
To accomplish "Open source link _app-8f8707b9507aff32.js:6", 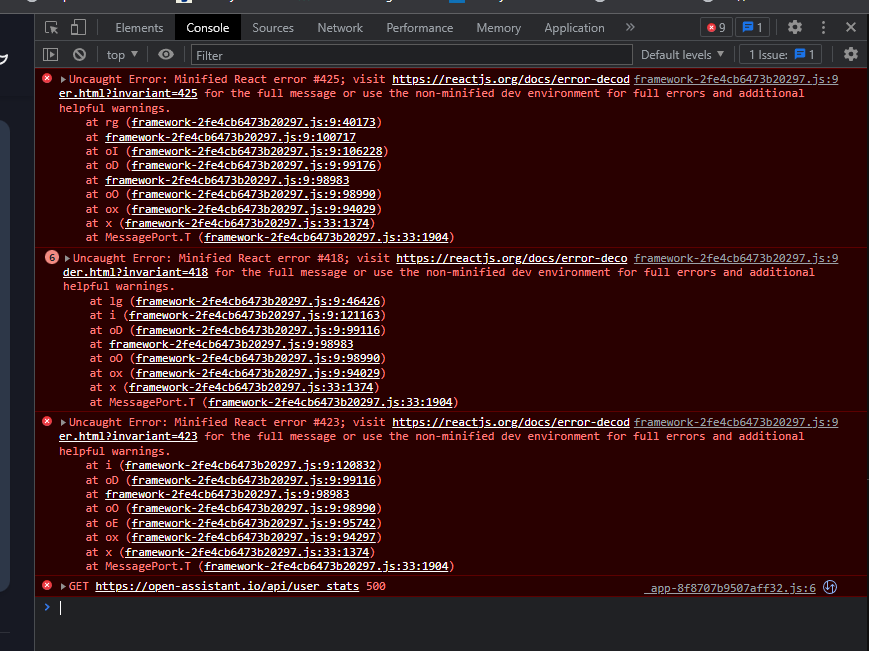I will point(729,588).
